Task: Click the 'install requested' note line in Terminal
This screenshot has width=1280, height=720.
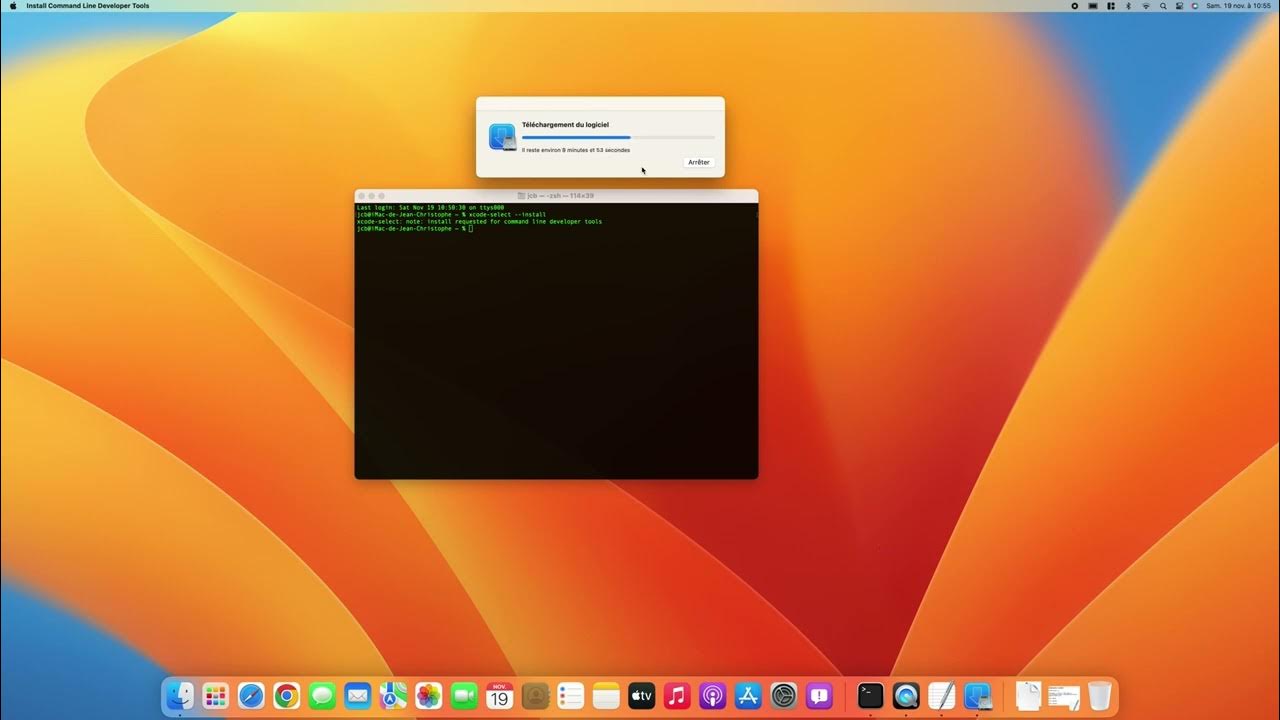Action: point(479,221)
